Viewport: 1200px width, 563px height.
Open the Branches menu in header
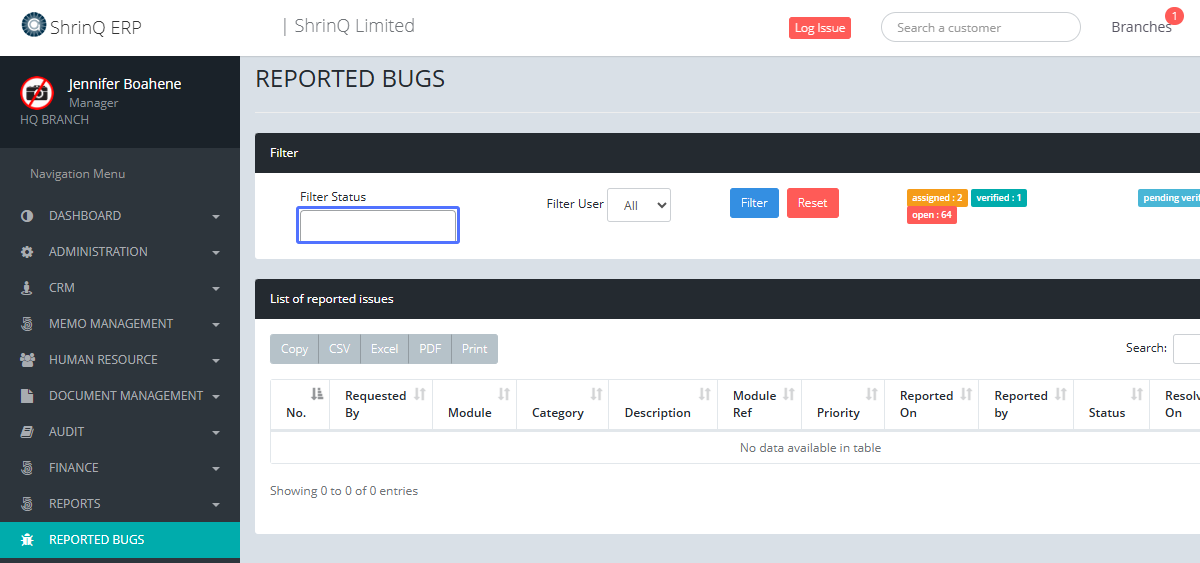click(1141, 27)
